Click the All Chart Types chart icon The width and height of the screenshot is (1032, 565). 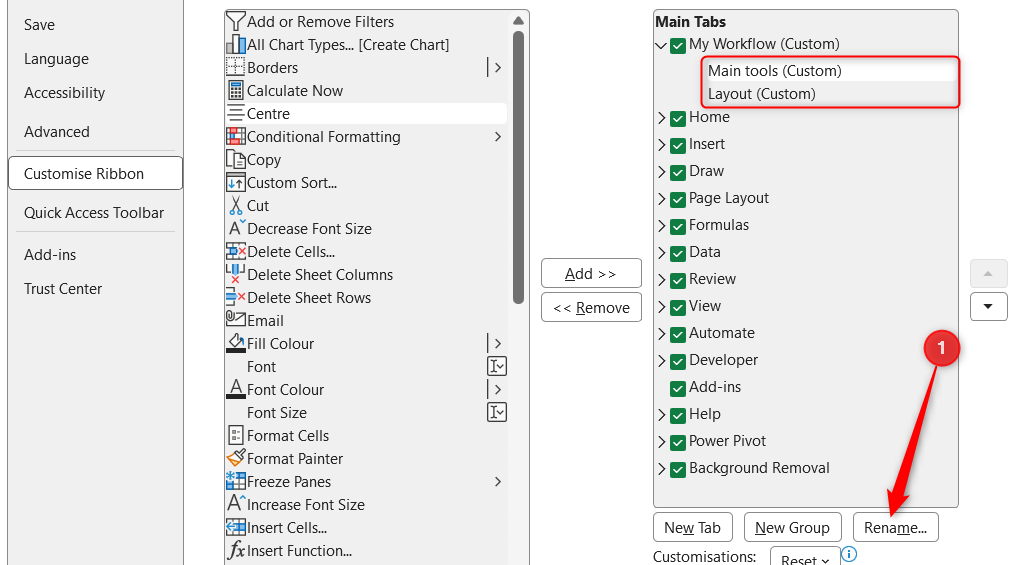point(236,45)
